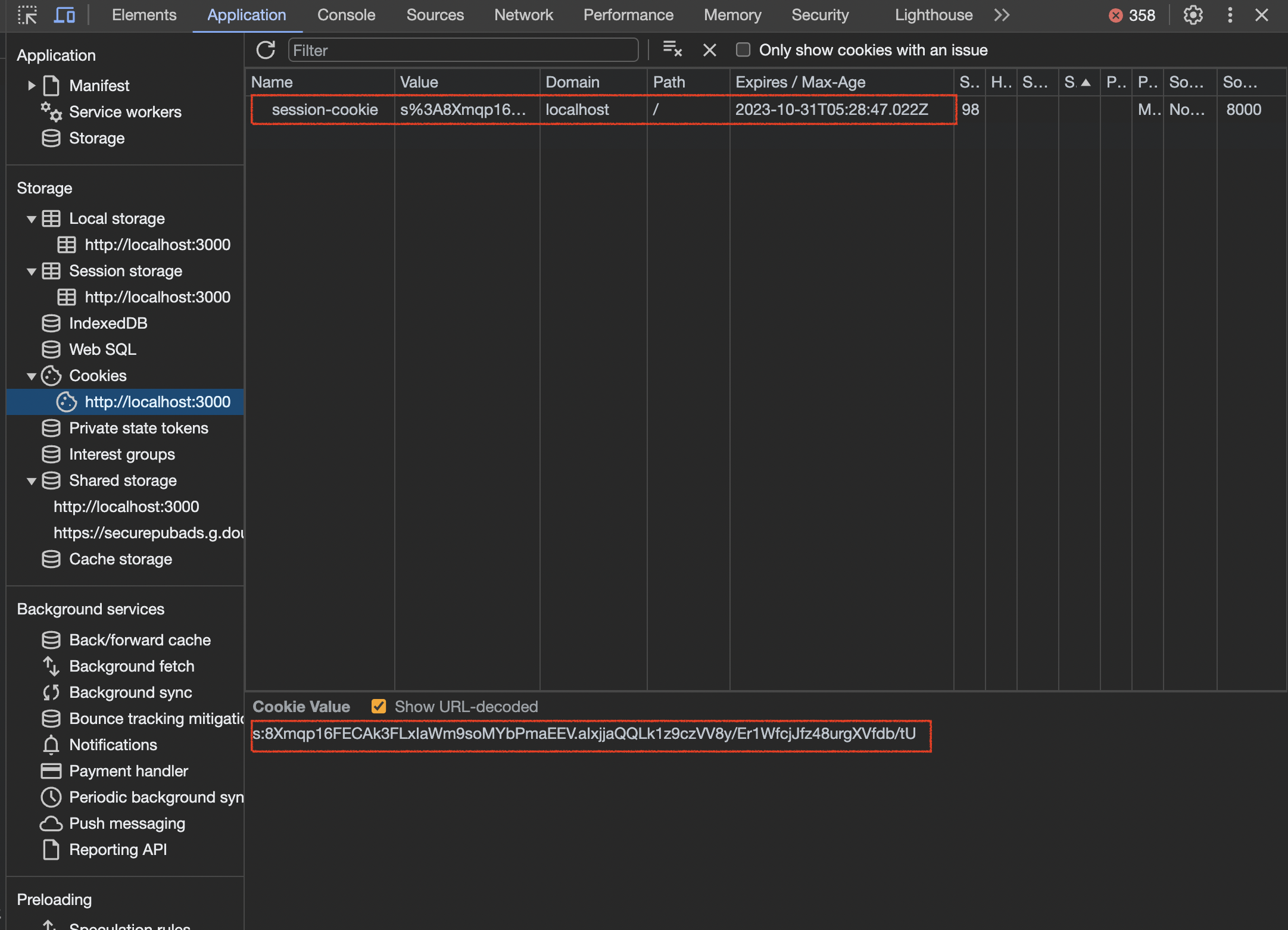1288x930 pixels.
Task: Expand the Manifest tree arrow
Action: (32, 86)
